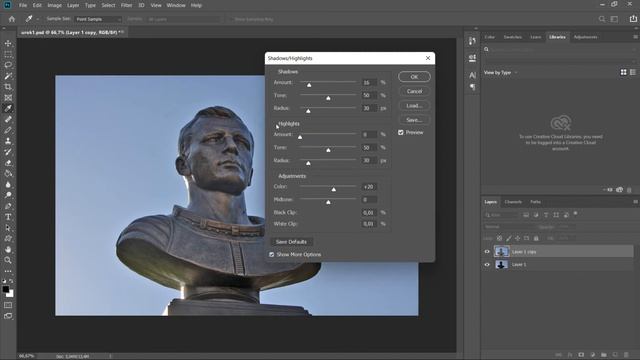
Task: Select the Rectangular Marquee tool
Action: pos(8,54)
